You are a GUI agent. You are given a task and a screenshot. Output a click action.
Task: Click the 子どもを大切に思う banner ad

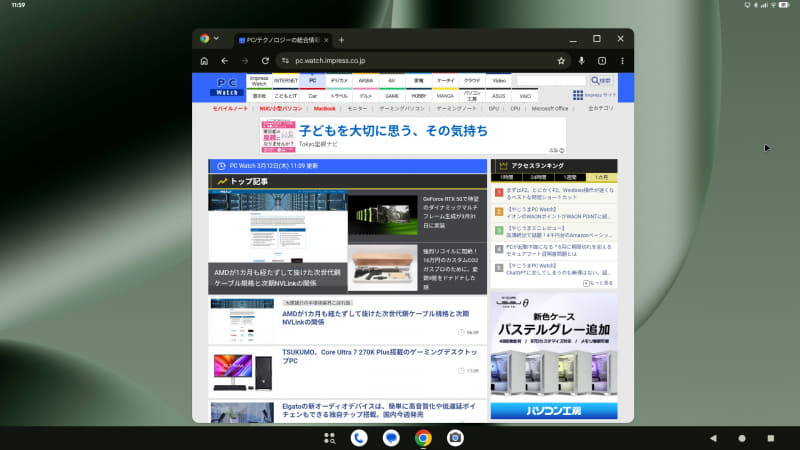click(x=413, y=136)
